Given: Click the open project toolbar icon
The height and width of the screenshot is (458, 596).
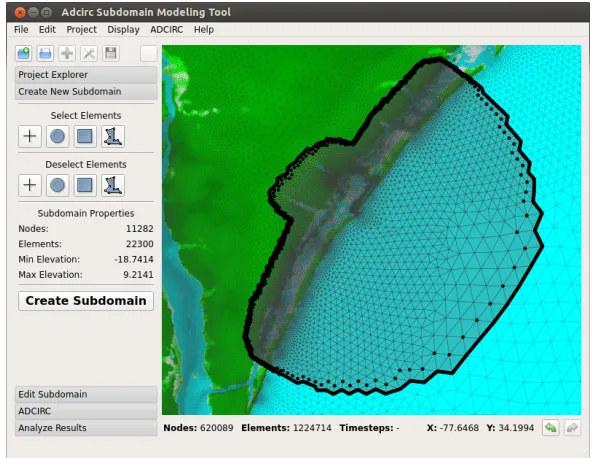Looking at the screenshot, I should [x=45, y=53].
